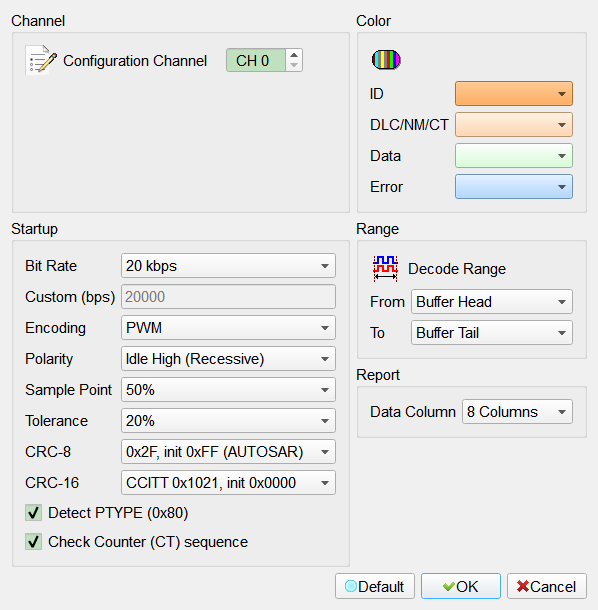Decrement the CH 0 channel spinner down
Screen dimensions: 598x610
coord(294,65)
